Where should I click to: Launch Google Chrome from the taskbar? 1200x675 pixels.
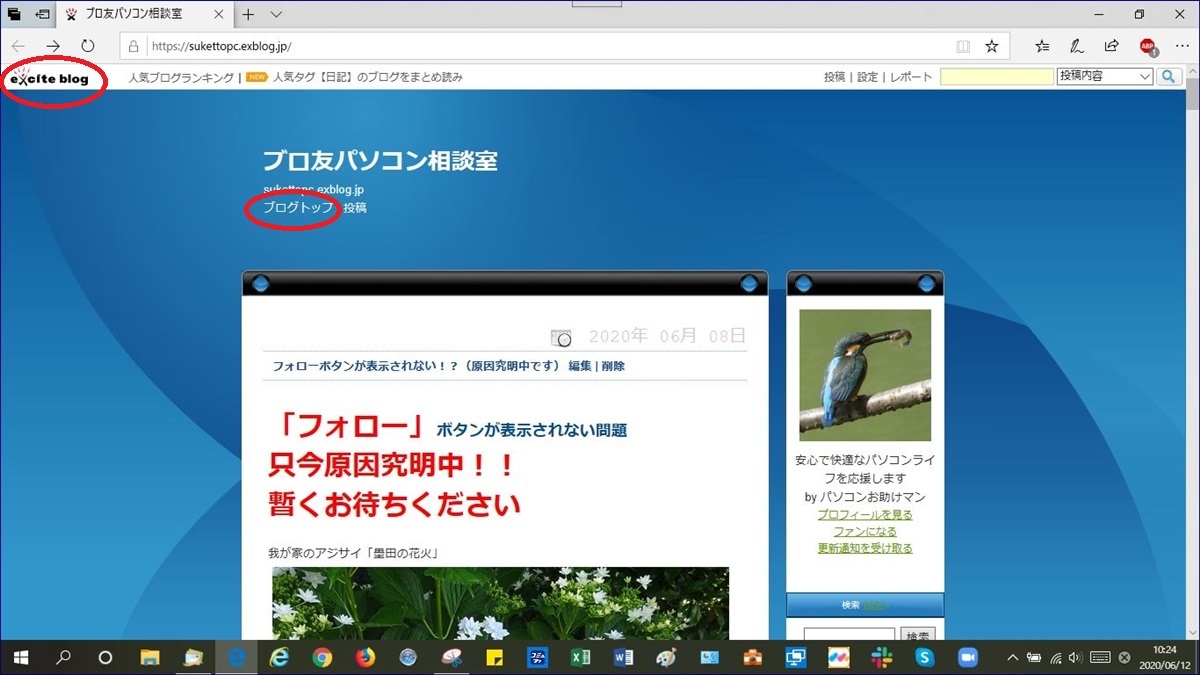coord(322,657)
